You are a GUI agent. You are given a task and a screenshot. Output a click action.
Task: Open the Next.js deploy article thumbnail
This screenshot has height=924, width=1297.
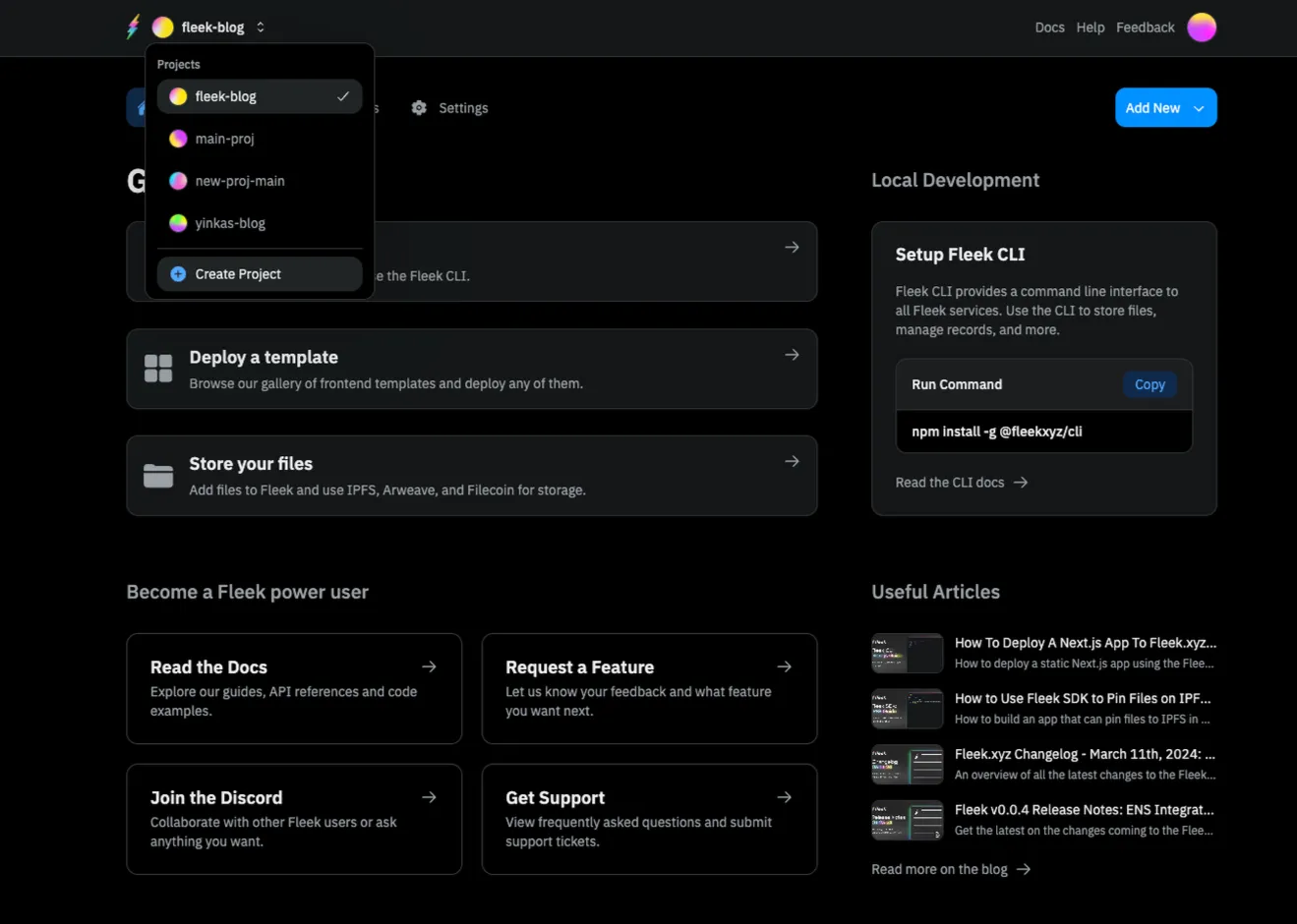coord(907,653)
